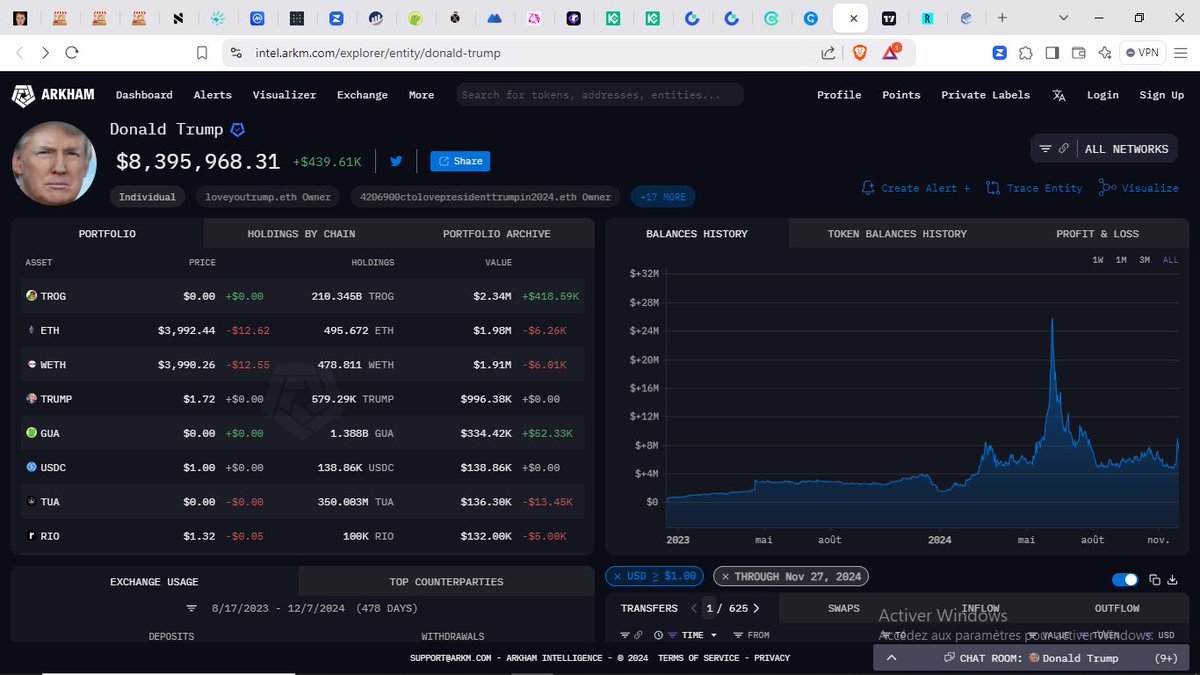1200x675 pixels.
Task: Switch to the TradingView browser tab
Action: click(x=889, y=18)
